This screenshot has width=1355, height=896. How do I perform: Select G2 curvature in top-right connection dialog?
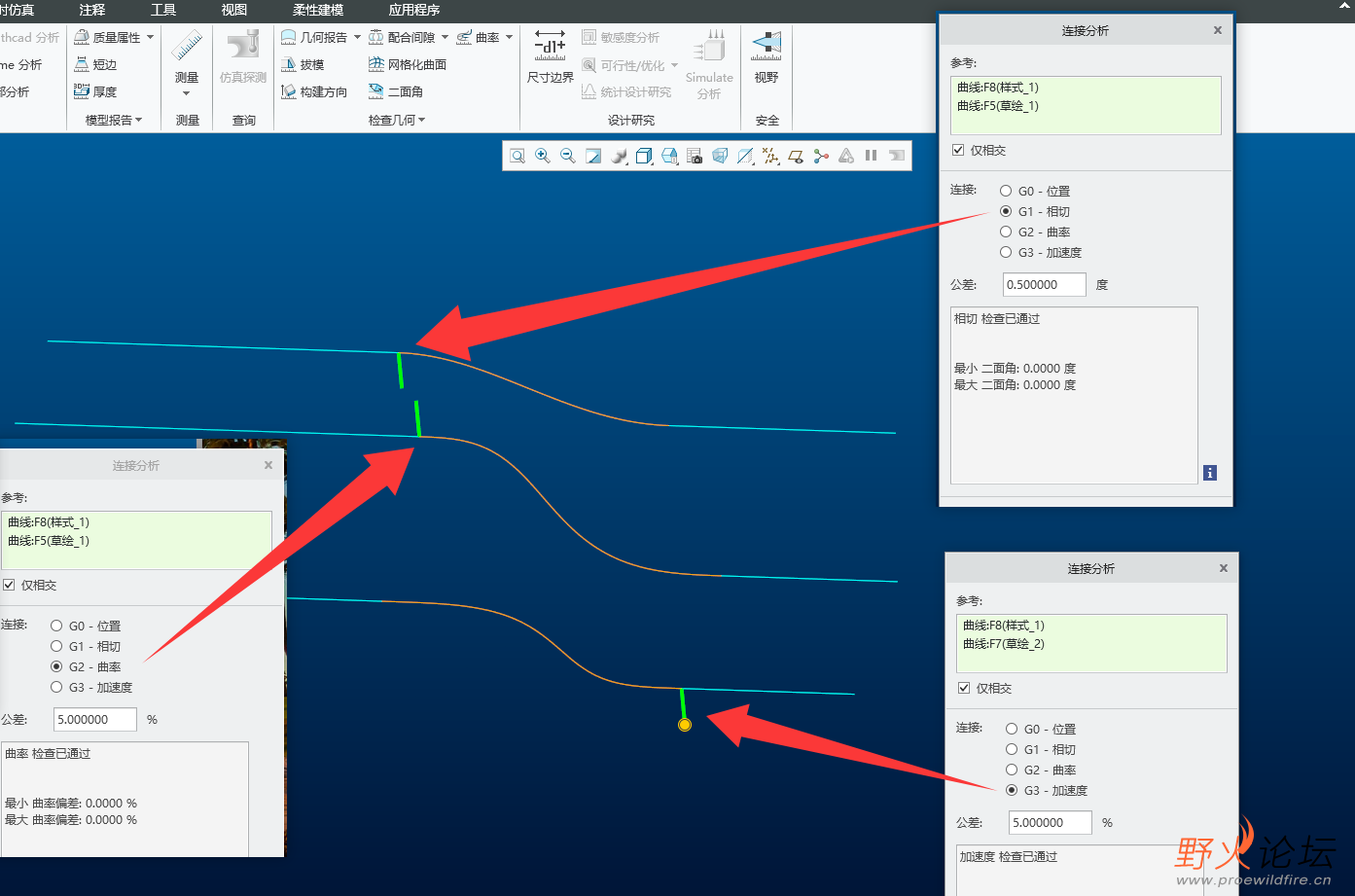[1006, 232]
